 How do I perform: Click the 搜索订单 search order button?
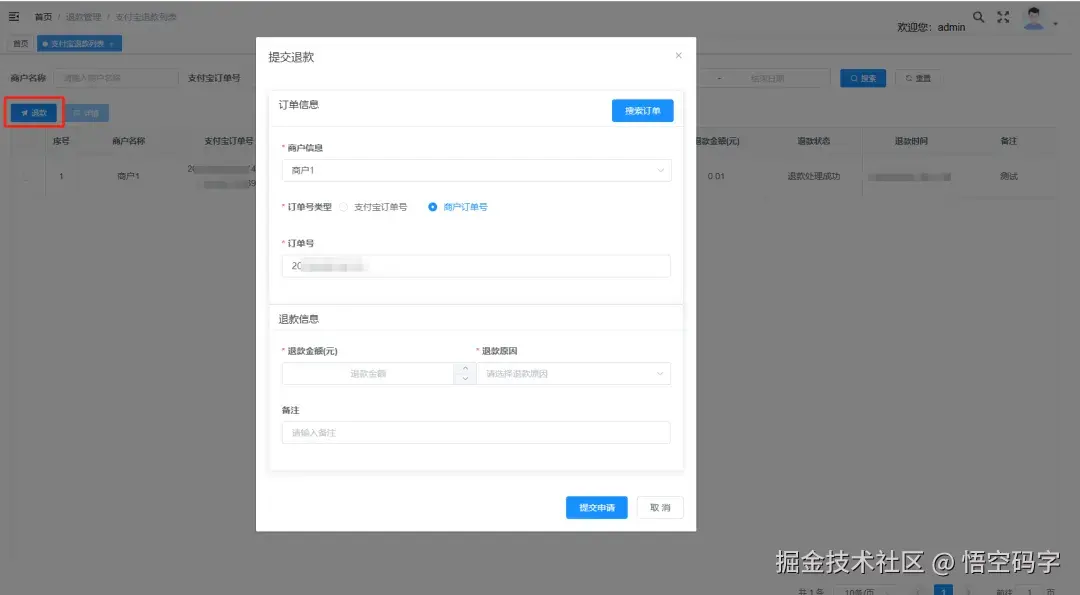tap(643, 111)
